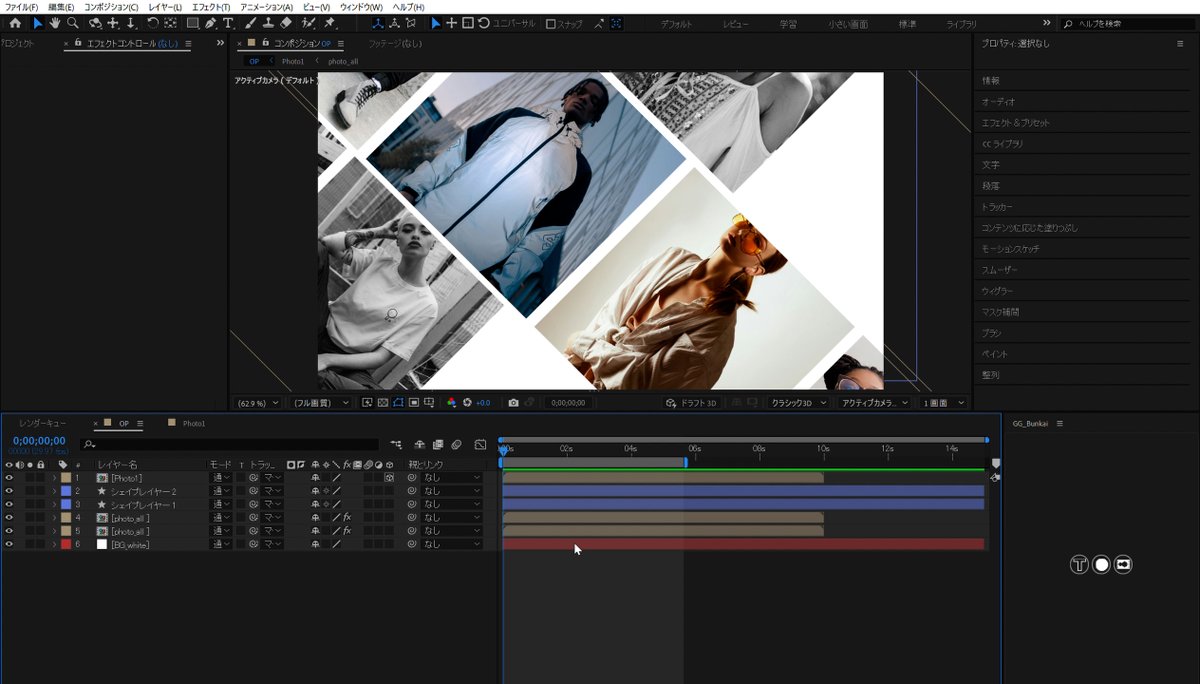Viewport: 1200px width, 684px height.
Task: Open the エフェクト＆プリセット panel
Action: click(x=1015, y=122)
